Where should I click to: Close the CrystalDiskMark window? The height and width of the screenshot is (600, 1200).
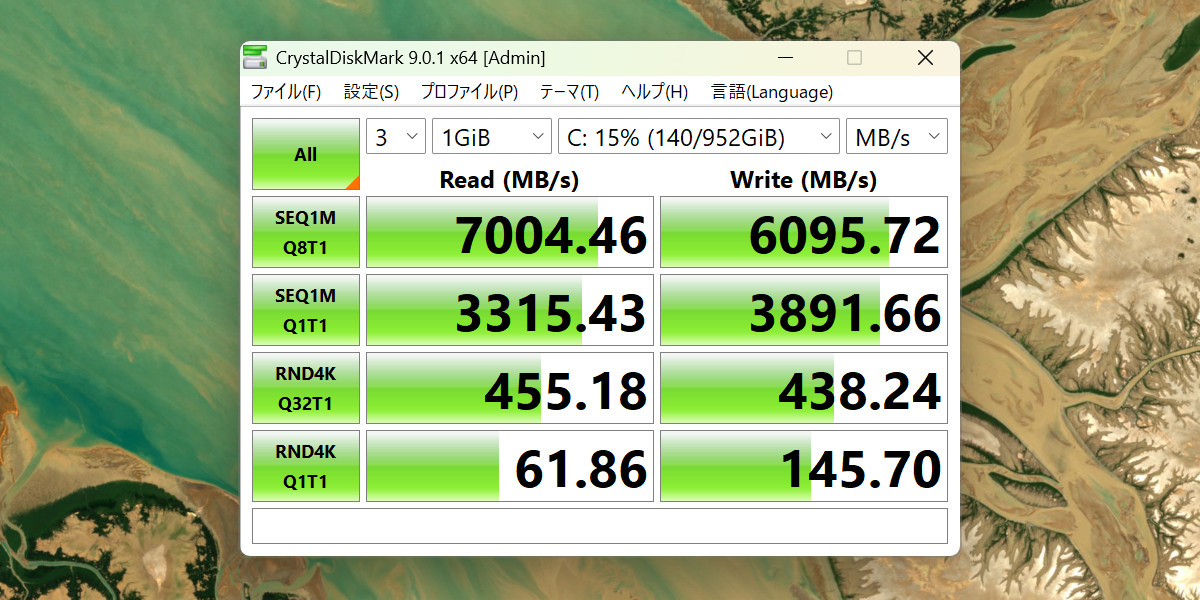click(925, 58)
